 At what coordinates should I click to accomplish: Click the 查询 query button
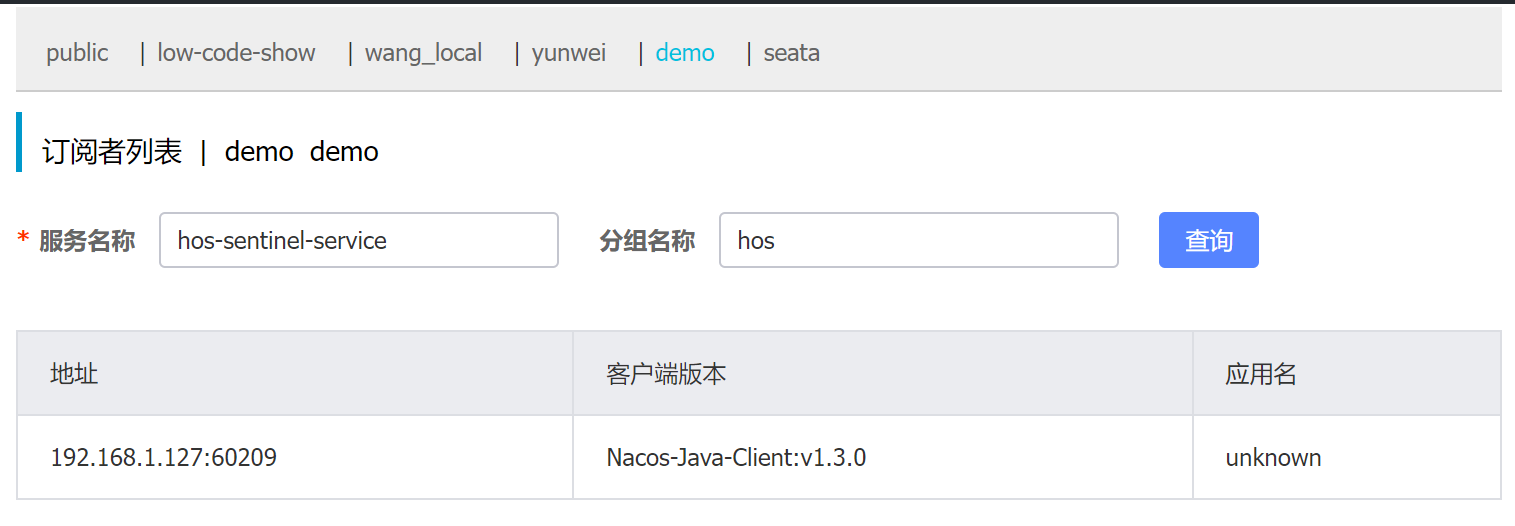(x=1208, y=240)
